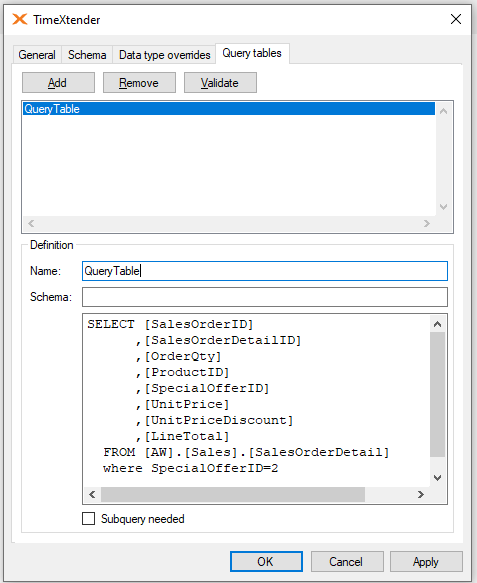
Task: Click the [OrderQty] line in query
Action: (x=178, y=356)
